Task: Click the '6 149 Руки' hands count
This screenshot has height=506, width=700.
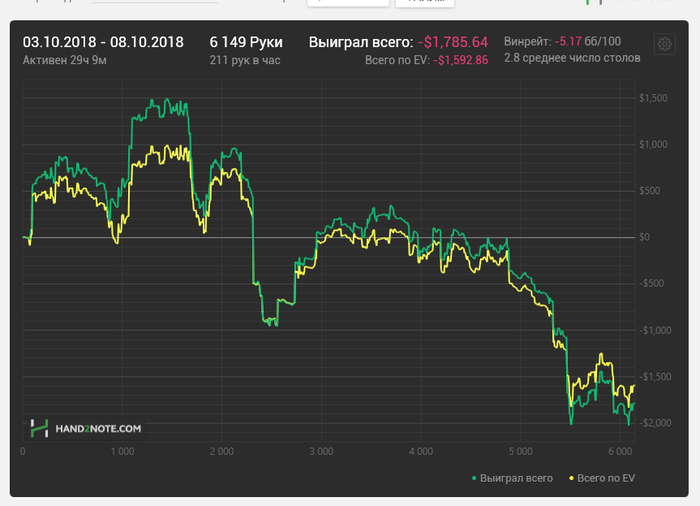Action: click(x=246, y=42)
